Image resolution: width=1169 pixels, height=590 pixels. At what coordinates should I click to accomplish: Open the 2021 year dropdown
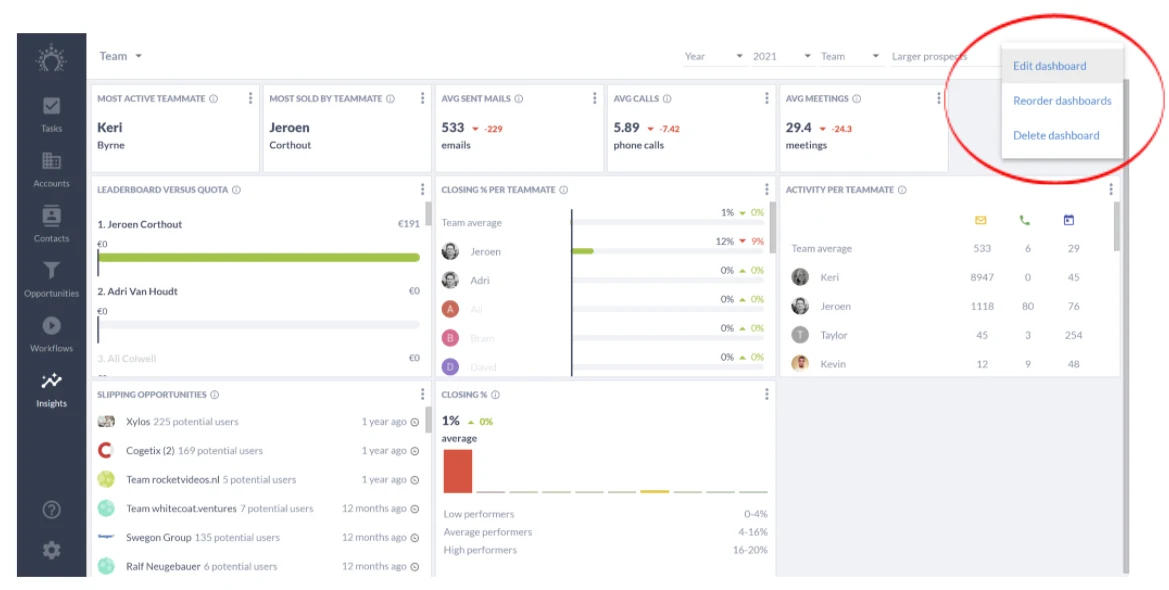(x=781, y=56)
